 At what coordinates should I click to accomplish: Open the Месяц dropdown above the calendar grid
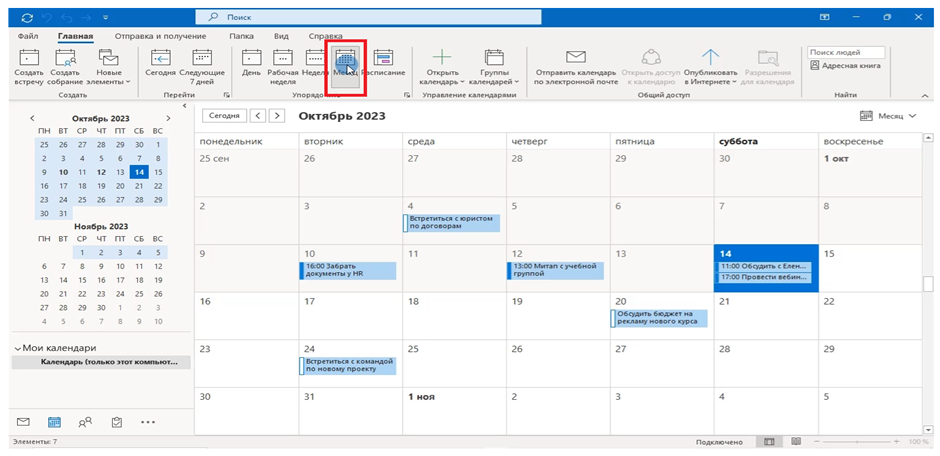pos(888,116)
